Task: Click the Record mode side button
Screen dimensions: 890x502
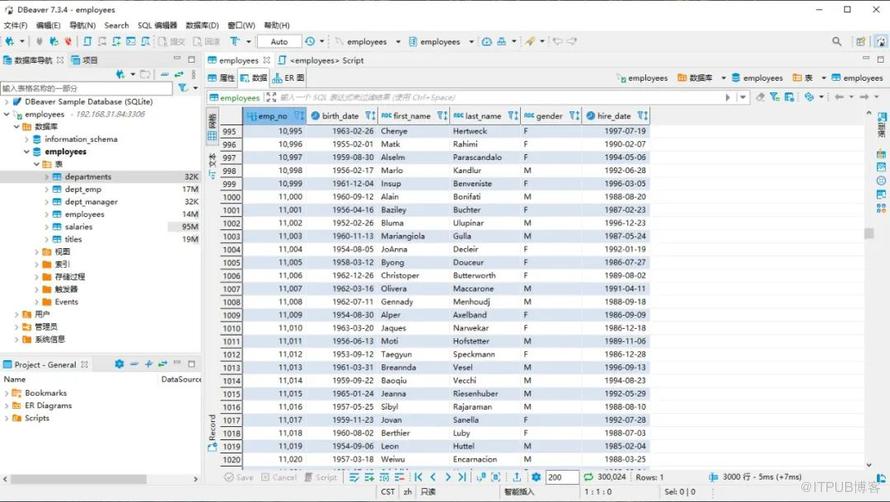Action: pyautogui.click(x=212, y=433)
